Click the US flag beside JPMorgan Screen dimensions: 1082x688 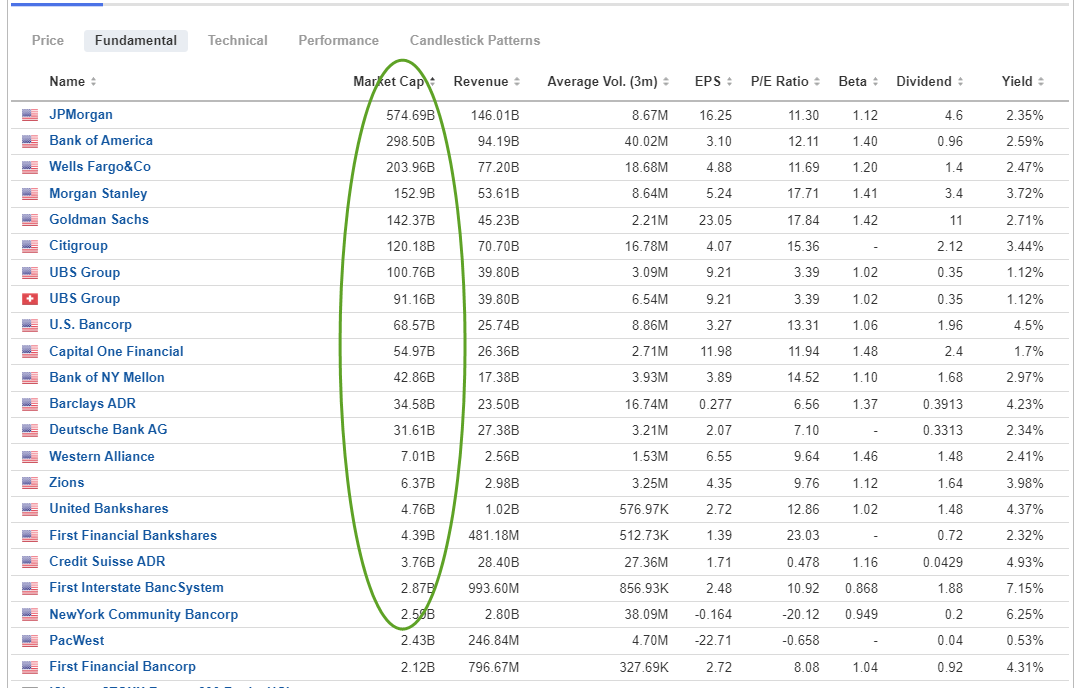pos(30,115)
